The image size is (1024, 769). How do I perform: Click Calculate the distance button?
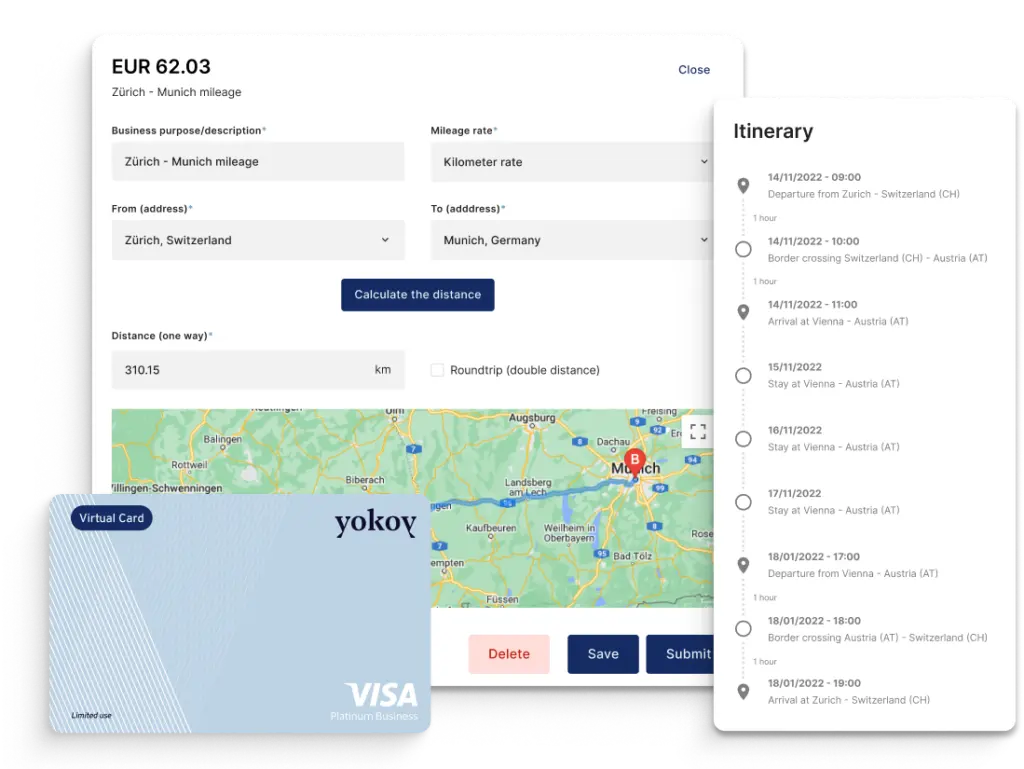pos(417,295)
